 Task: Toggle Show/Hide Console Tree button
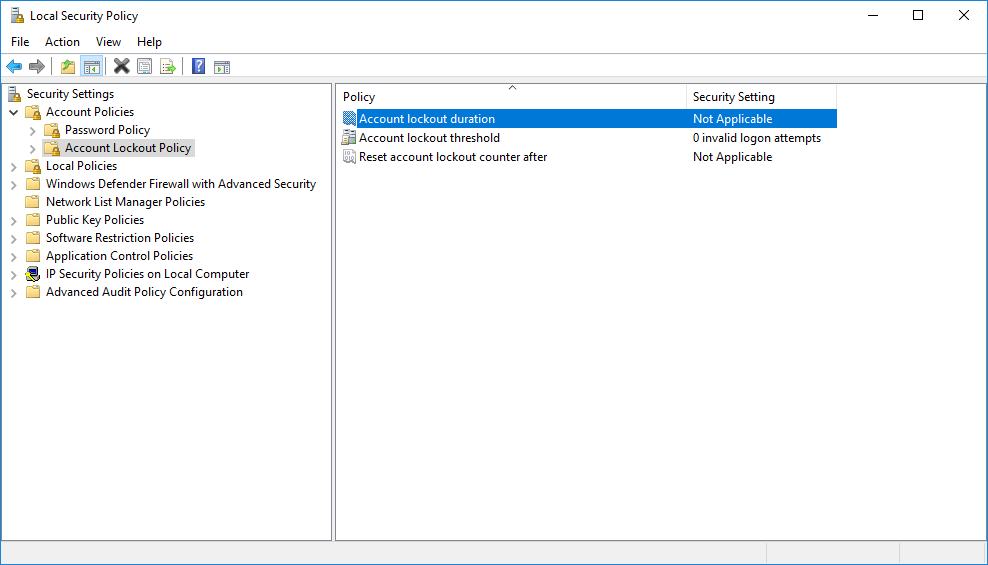(91, 67)
